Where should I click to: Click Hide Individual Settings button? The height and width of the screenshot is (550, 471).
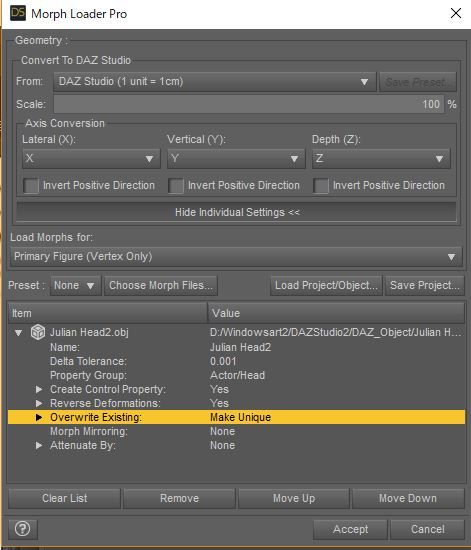[236, 212]
